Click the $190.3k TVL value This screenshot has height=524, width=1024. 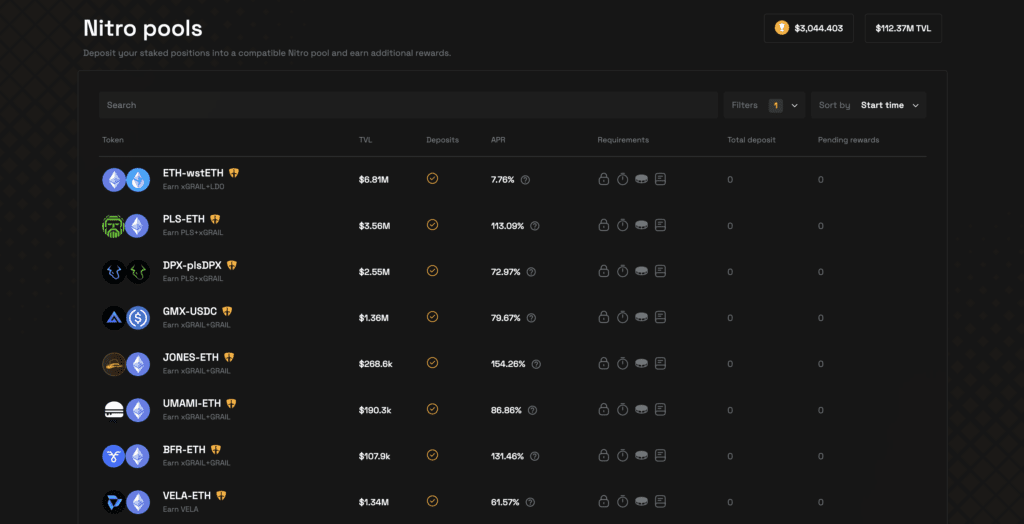[x=375, y=410]
